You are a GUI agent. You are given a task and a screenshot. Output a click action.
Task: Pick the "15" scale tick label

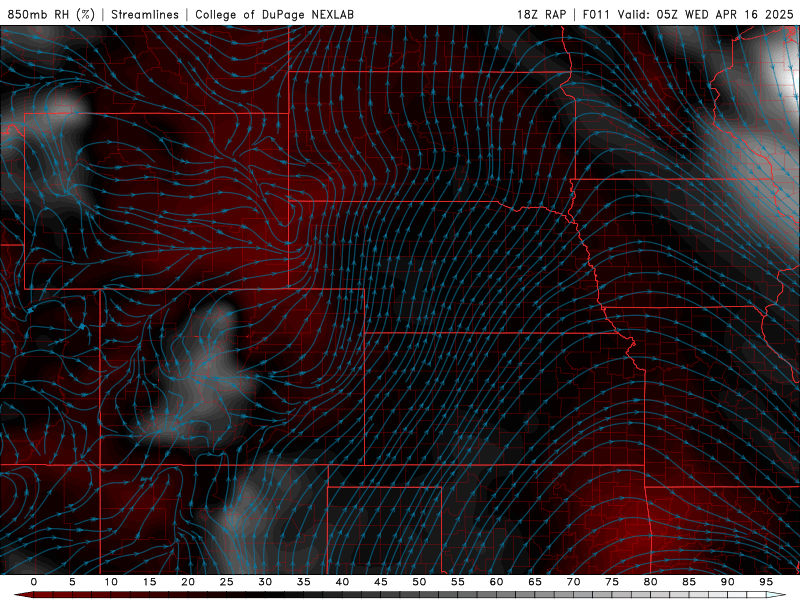click(149, 582)
